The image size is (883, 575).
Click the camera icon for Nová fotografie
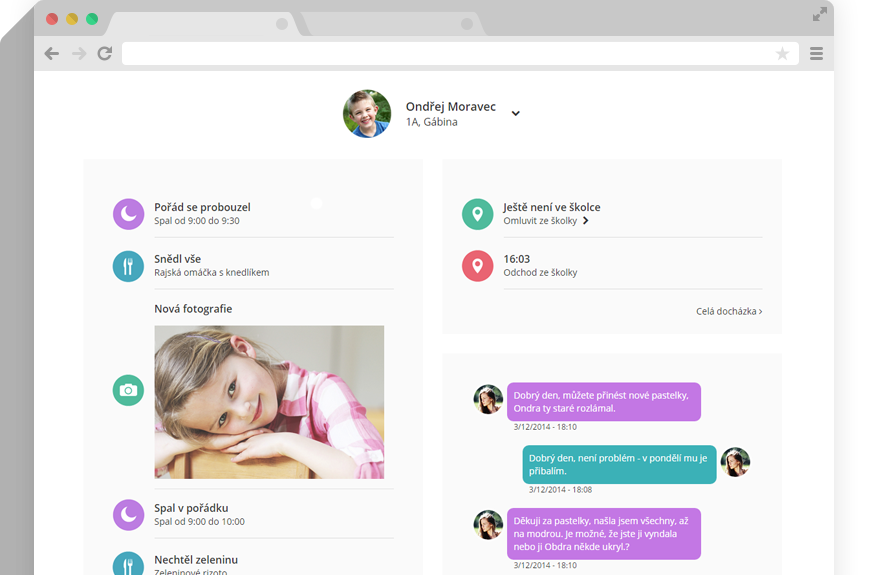pyautogui.click(x=128, y=390)
